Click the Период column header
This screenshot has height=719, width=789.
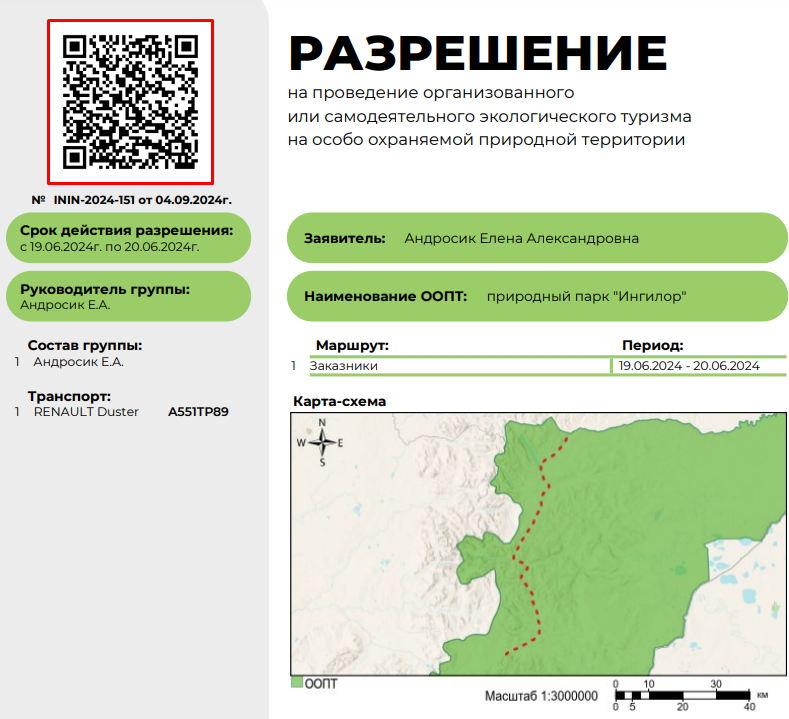click(652, 345)
